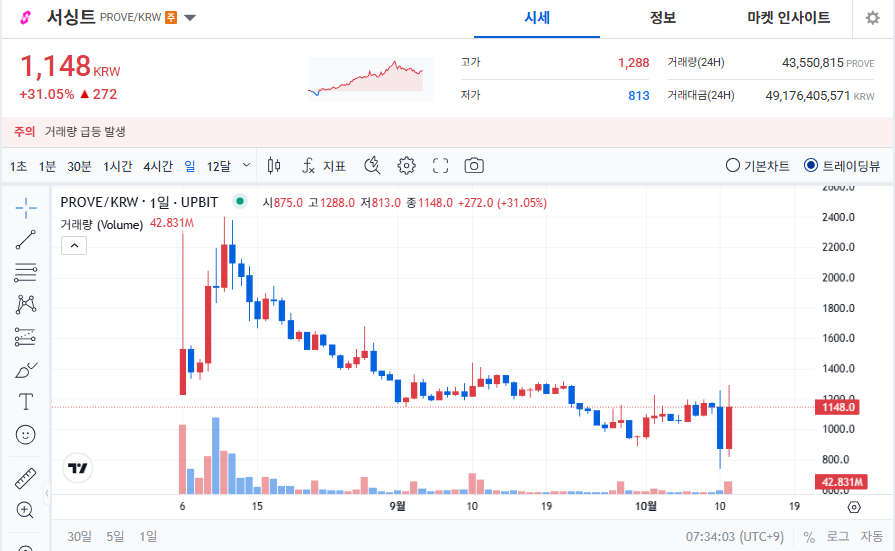895x551 pixels.
Task: Click the 42.831M volume axis label
Action: pyautogui.click(x=841, y=482)
